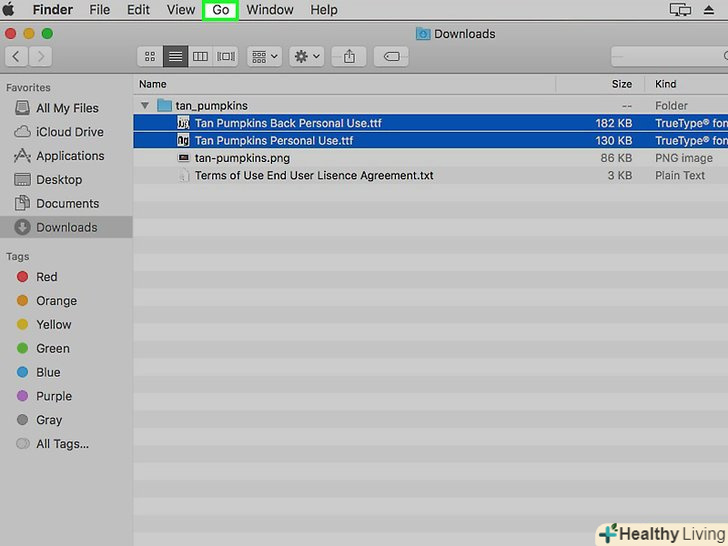The width and height of the screenshot is (728, 546).
Task: Click the Edit Tags toolbar button
Action: click(x=391, y=57)
